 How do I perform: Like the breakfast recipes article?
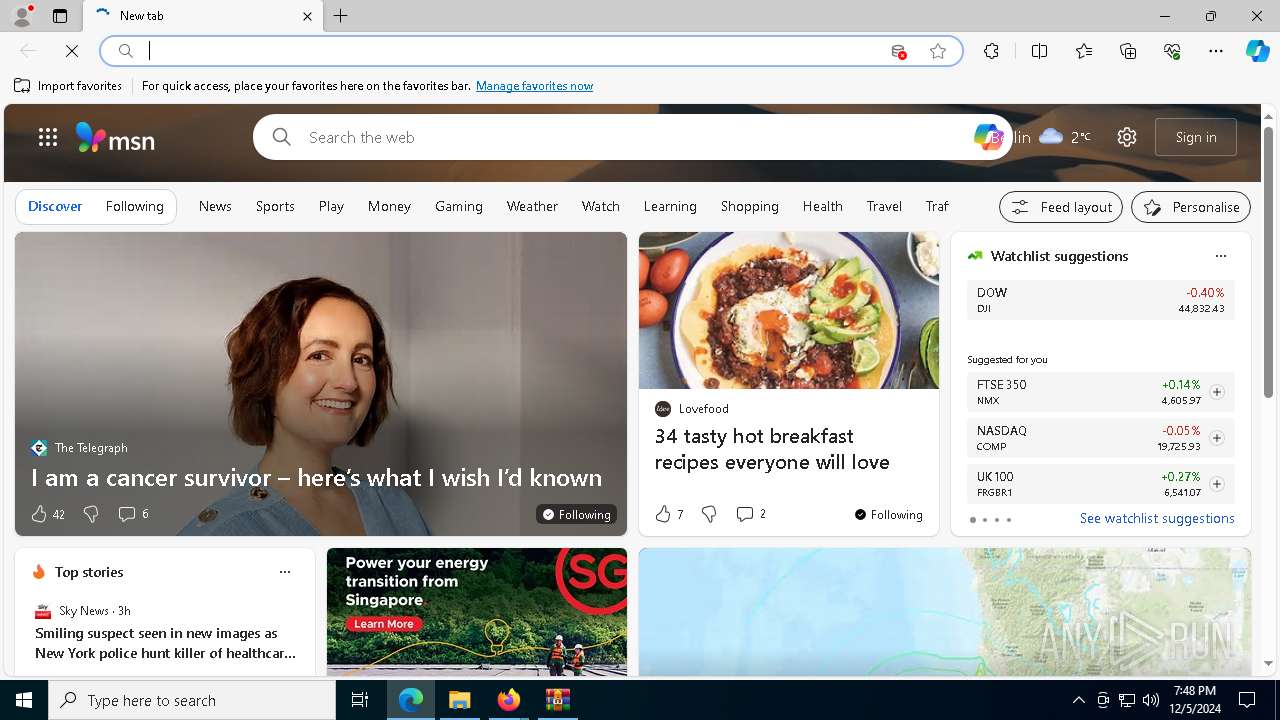pos(663,514)
